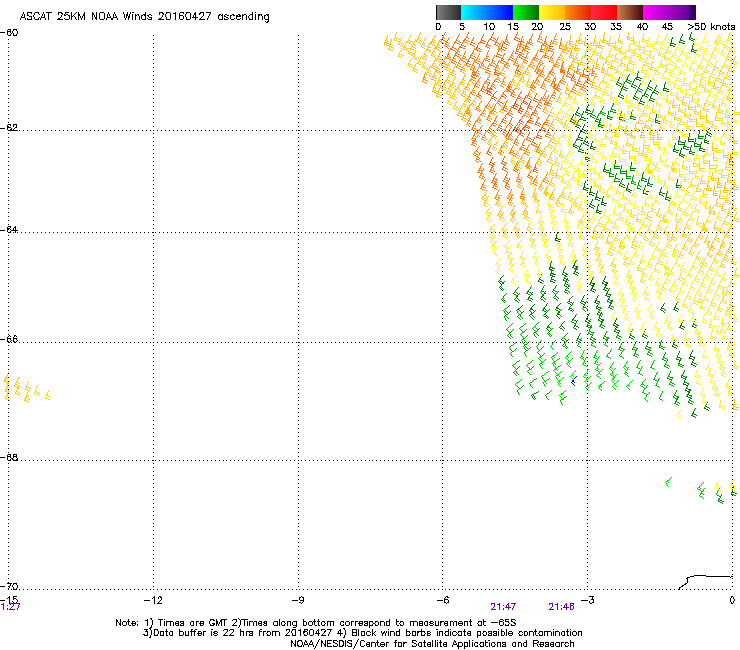Click the NOAA/NESDIS credit line

coord(432,644)
